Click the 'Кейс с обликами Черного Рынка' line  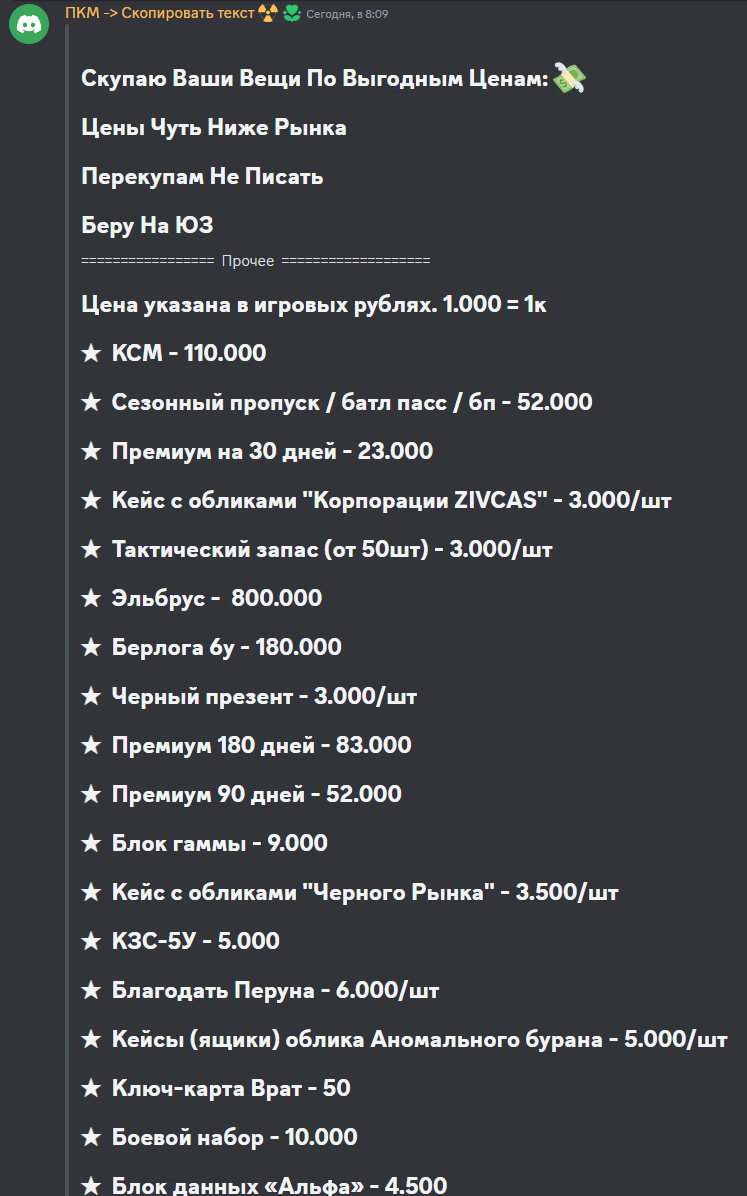(349, 892)
